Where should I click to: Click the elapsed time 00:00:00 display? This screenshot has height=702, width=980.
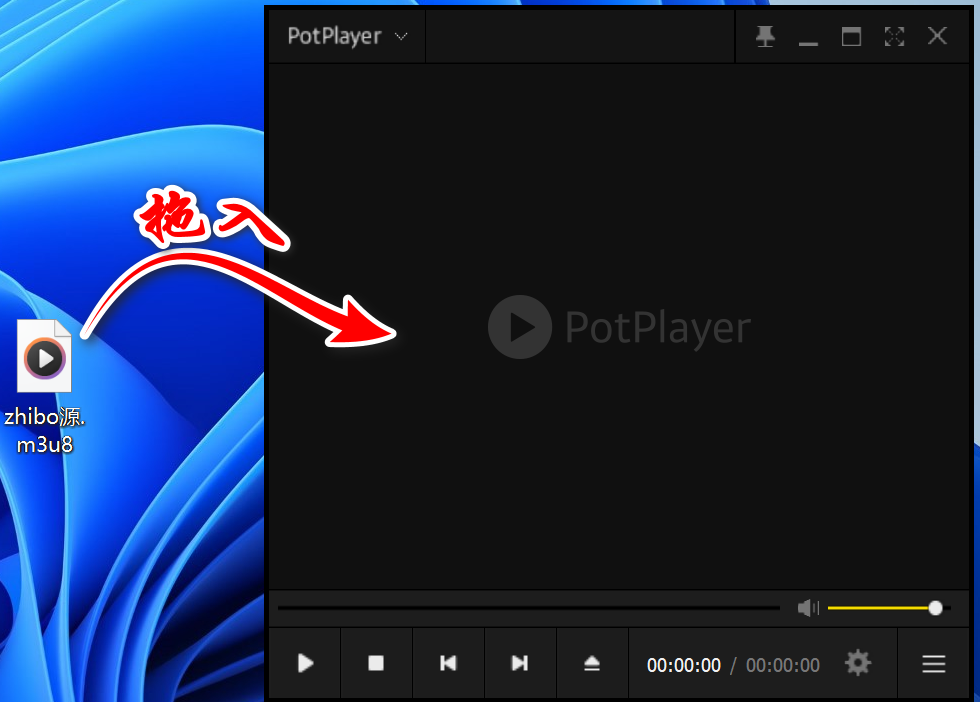point(684,665)
